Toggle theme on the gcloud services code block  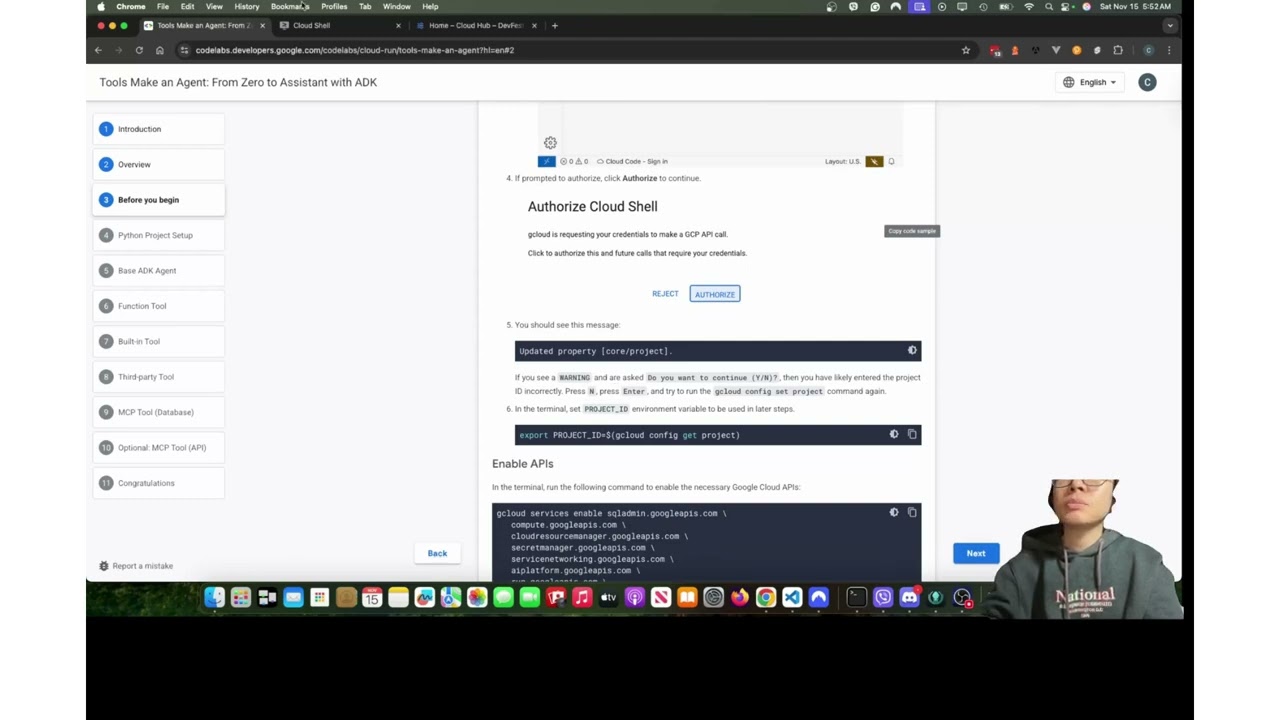(894, 513)
